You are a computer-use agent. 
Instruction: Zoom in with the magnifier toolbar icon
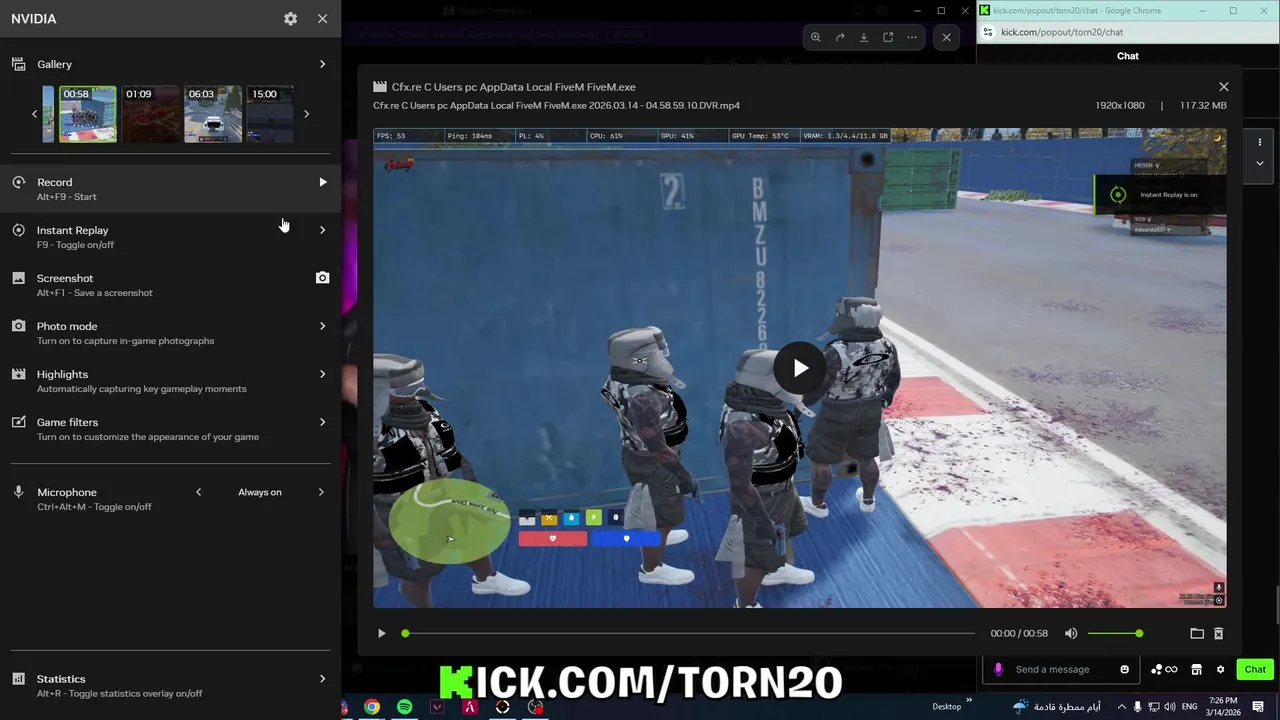815,37
